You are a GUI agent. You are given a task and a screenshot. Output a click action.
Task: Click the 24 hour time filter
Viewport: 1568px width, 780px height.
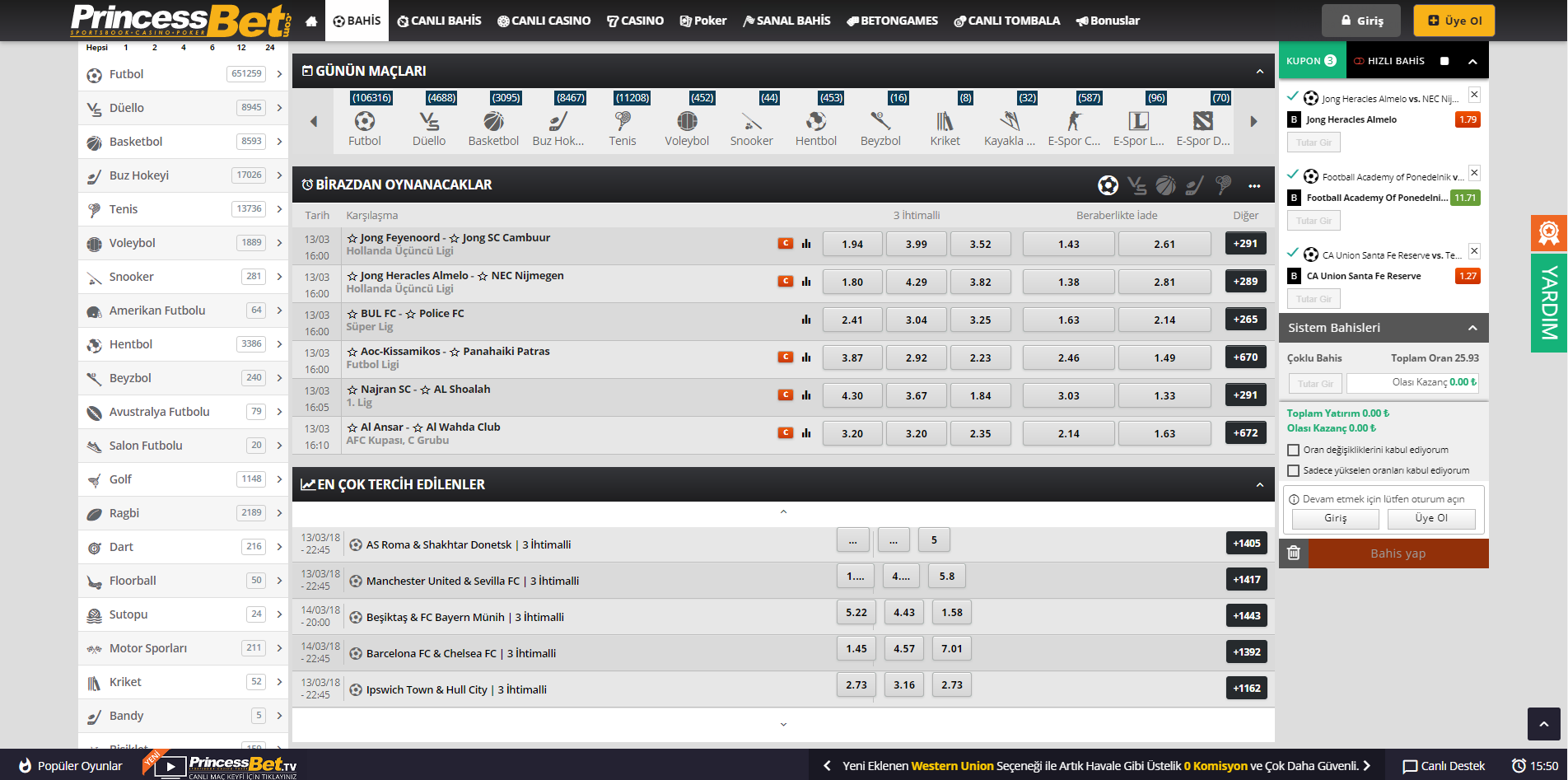click(x=269, y=48)
